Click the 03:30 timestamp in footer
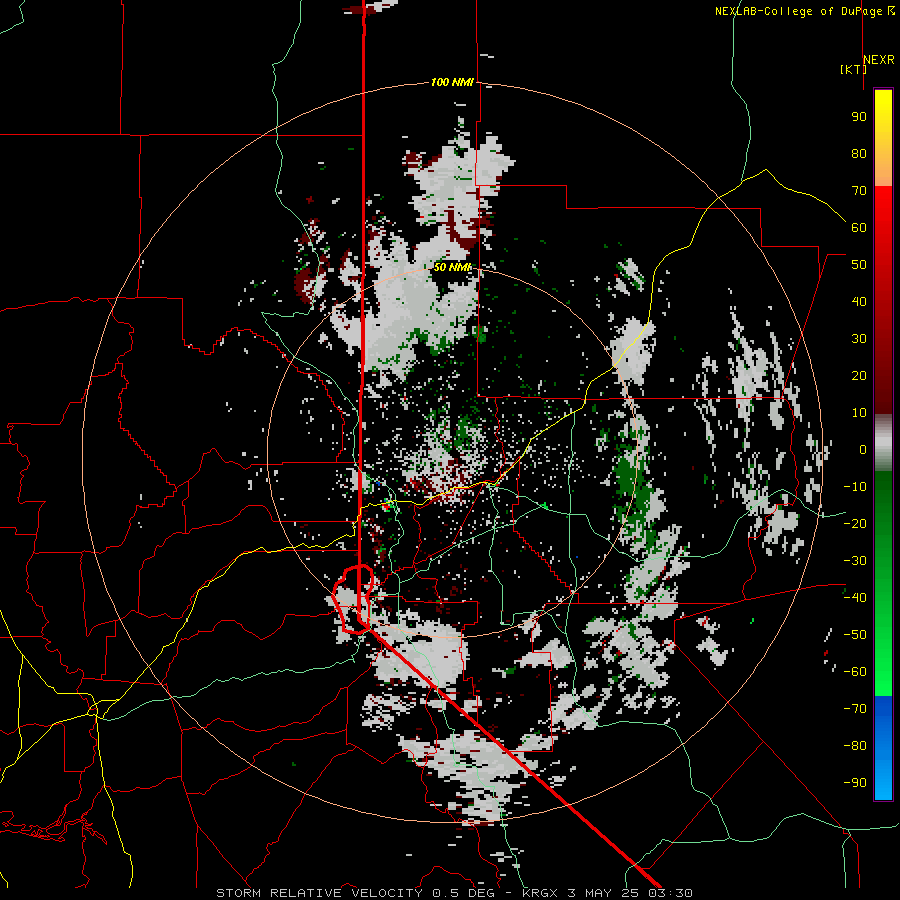900x900 pixels. tap(670, 893)
